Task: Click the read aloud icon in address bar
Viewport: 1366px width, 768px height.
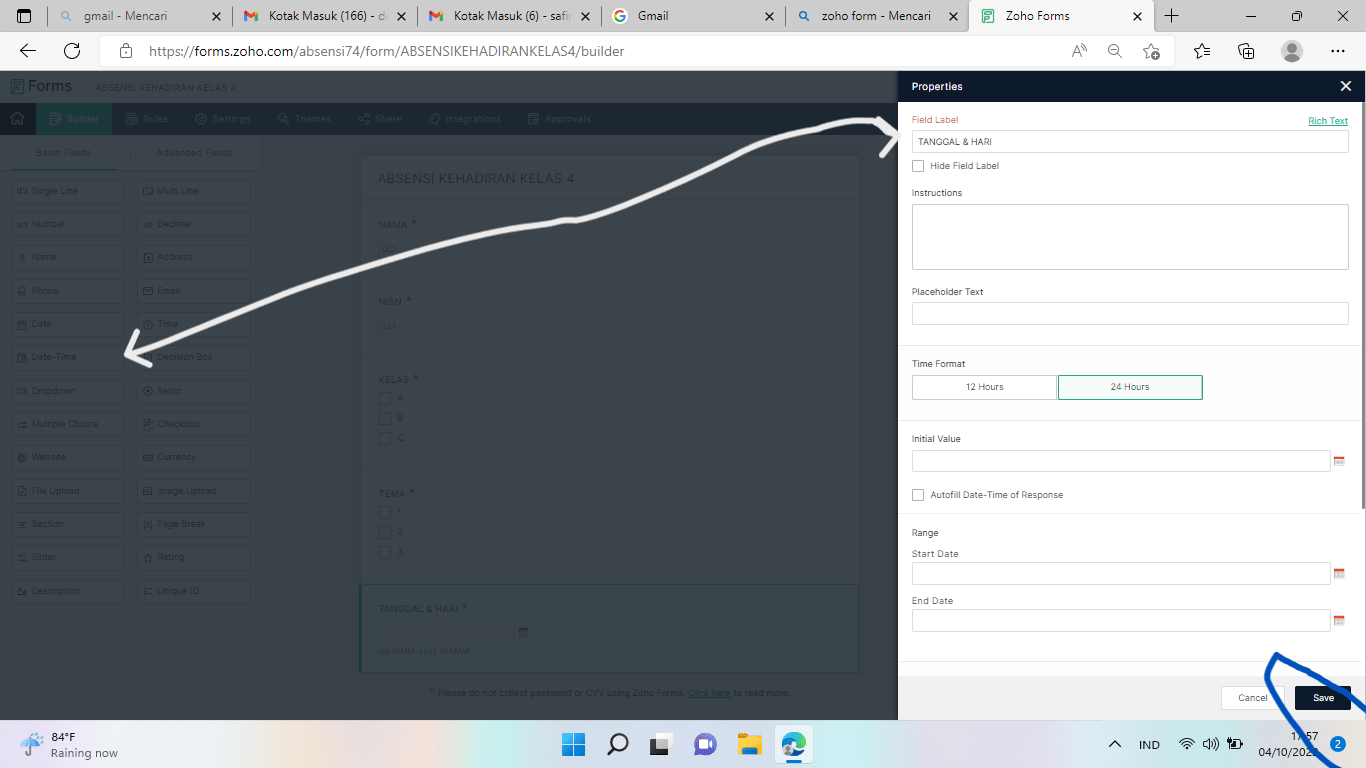Action: click(1079, 51)
